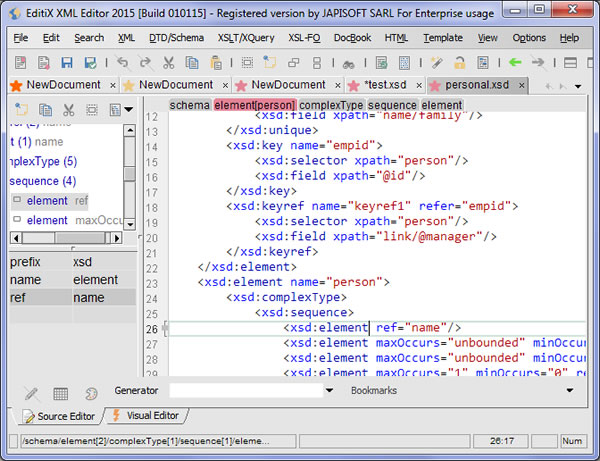
Task: Click the tree vertical scrollbar down arrow
Action: tap(130, 224)
